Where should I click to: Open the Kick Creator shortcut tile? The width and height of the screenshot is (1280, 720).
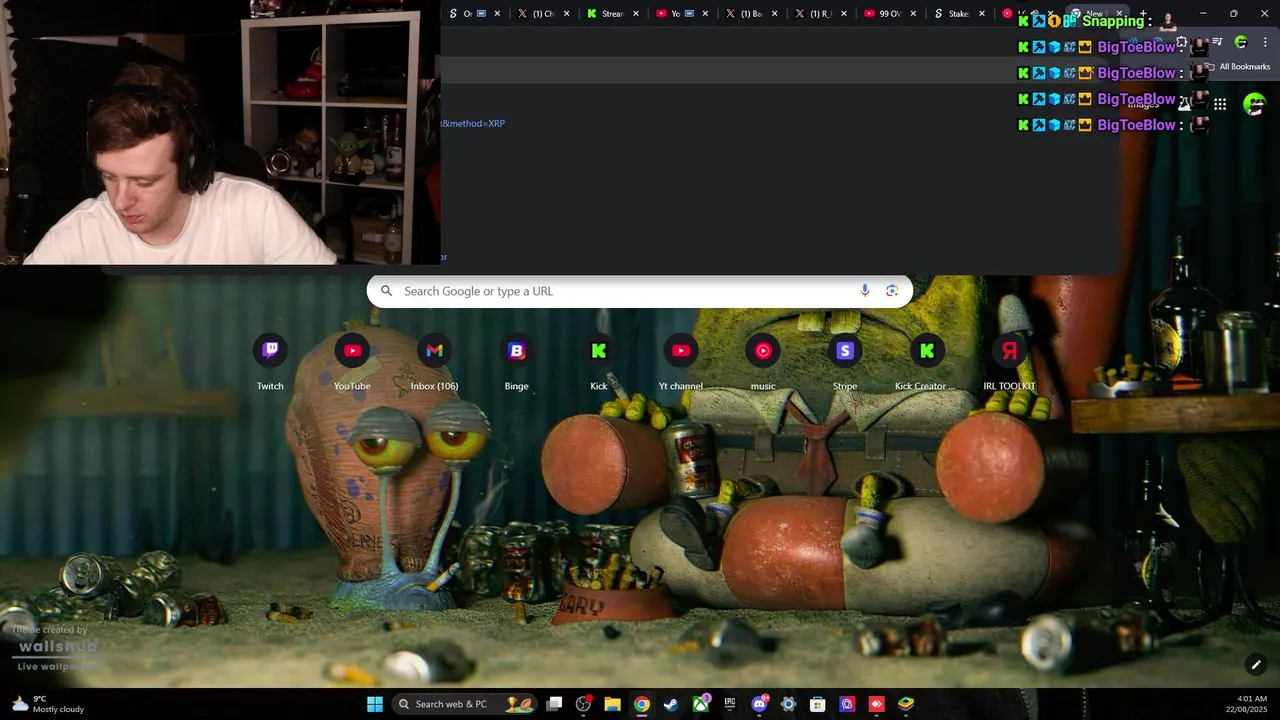click(x=926, y=362)
